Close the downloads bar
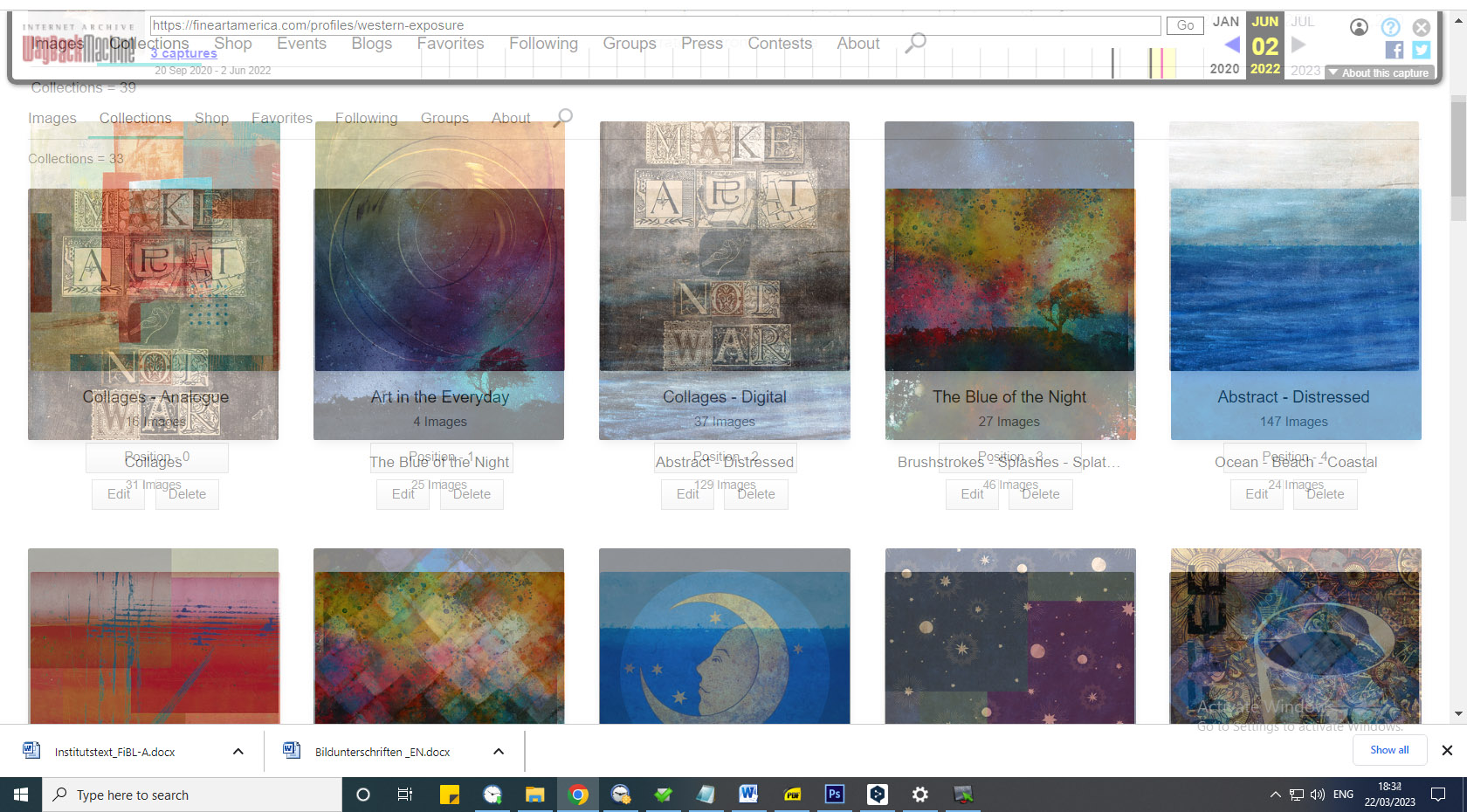1467x812 pixels. tap(1447, 750)
